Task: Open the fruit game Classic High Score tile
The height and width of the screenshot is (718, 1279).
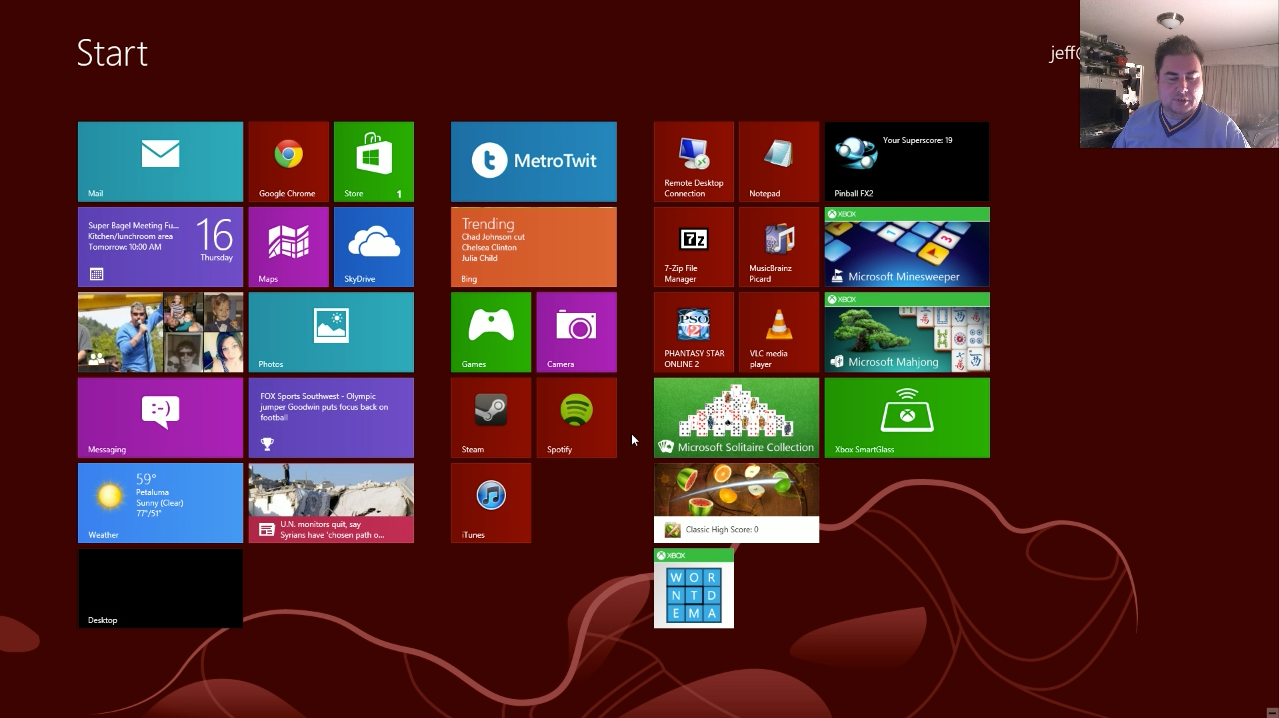Action: pos(736,503)
